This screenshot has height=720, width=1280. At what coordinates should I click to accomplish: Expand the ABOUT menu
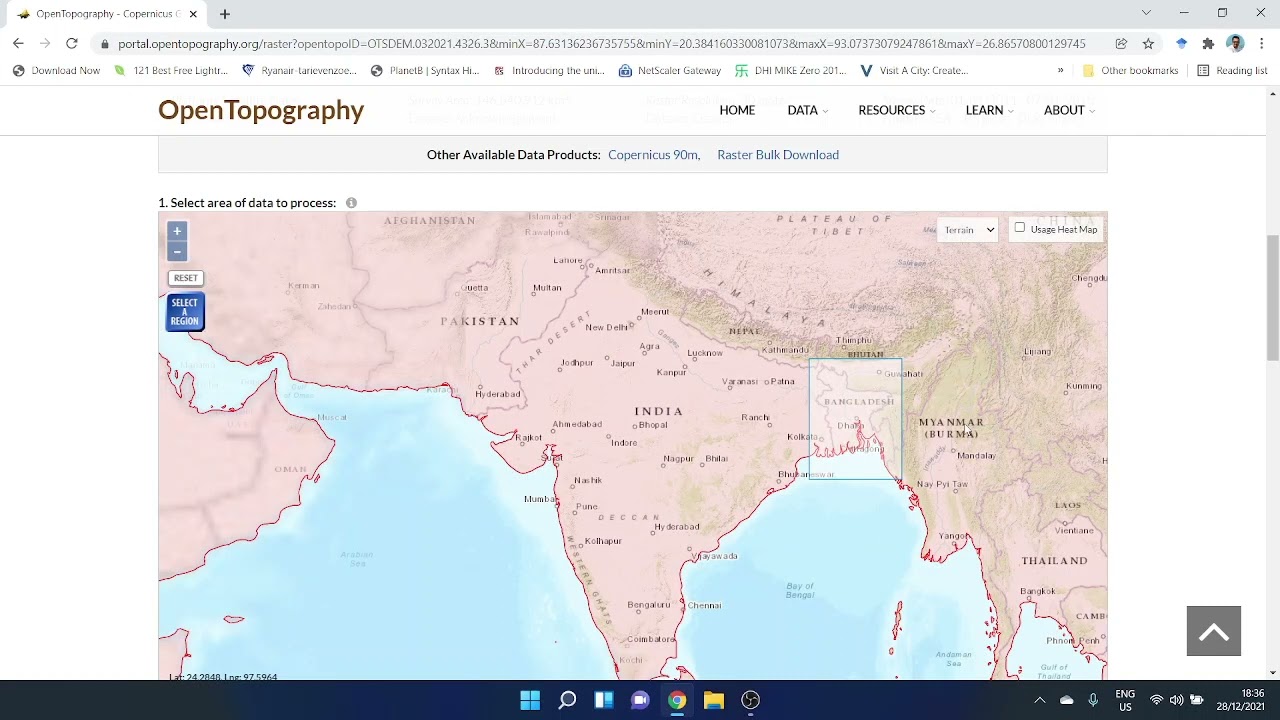1069,110
